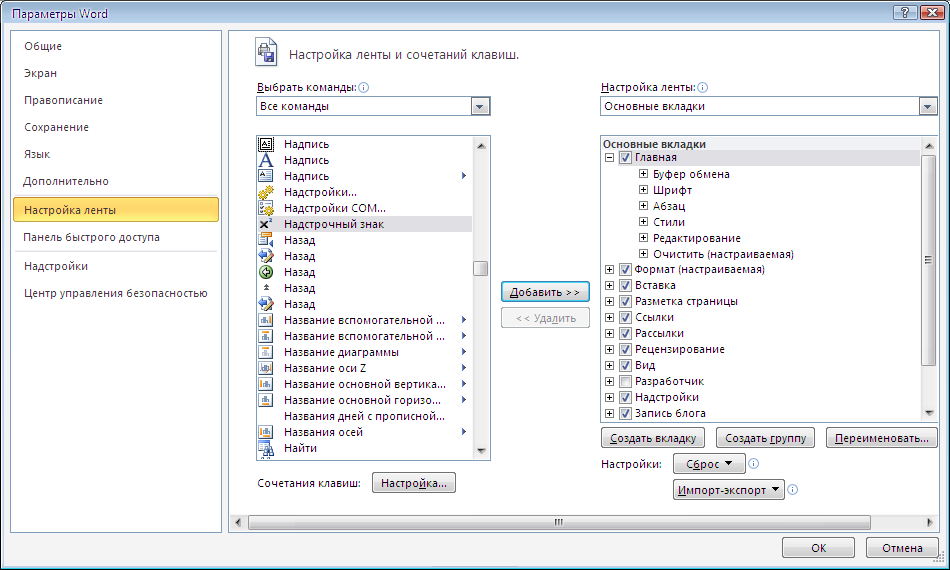This screenshot has width=950, height=570.
Task: Click the horizontal scrollbar thumb at bottom
Action: 559,522
